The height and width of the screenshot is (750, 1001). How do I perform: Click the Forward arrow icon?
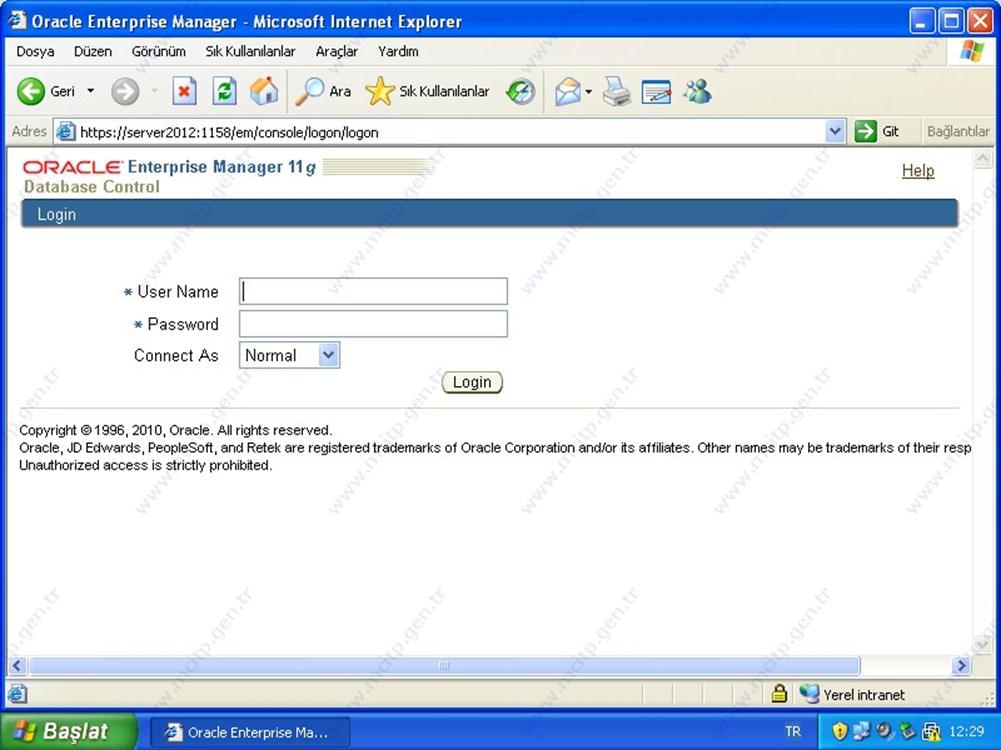click(x=124, y=92)
